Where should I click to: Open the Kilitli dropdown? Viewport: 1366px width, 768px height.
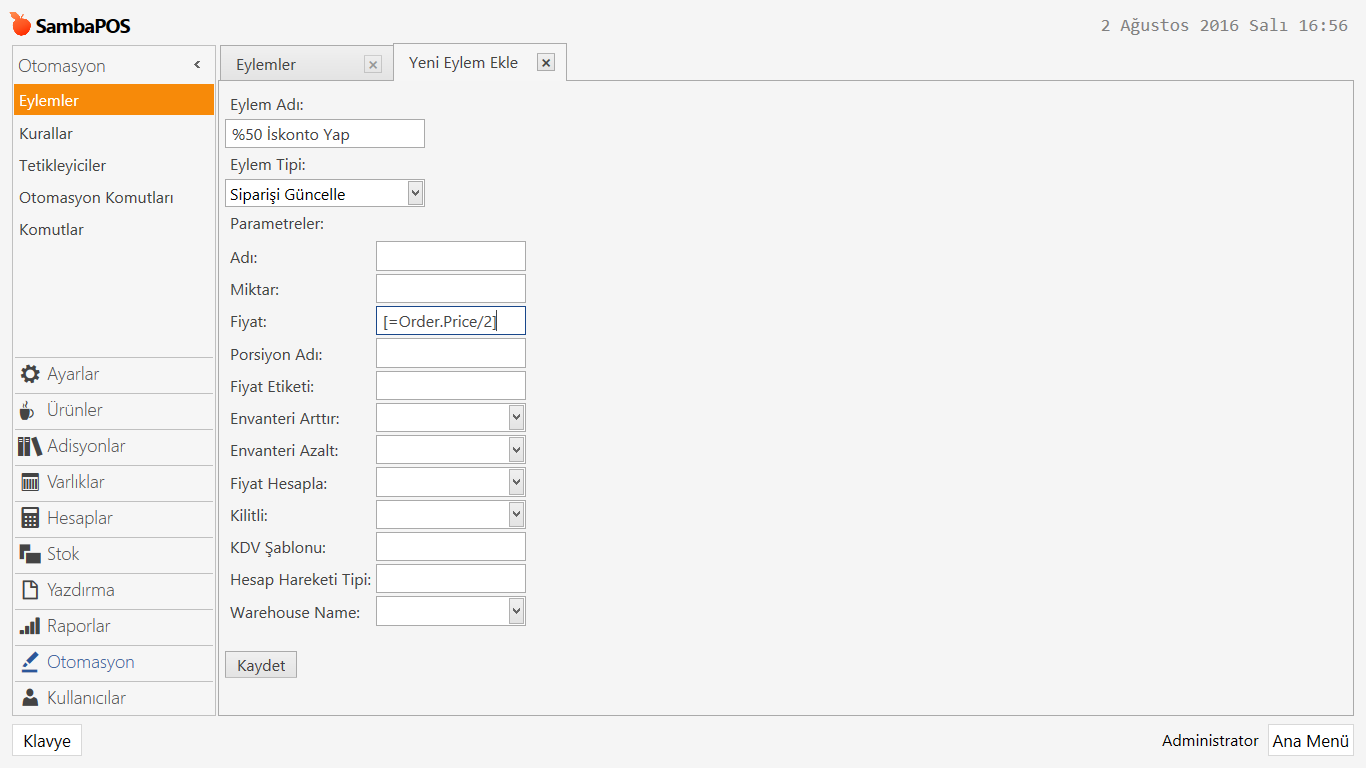(516, 514)
